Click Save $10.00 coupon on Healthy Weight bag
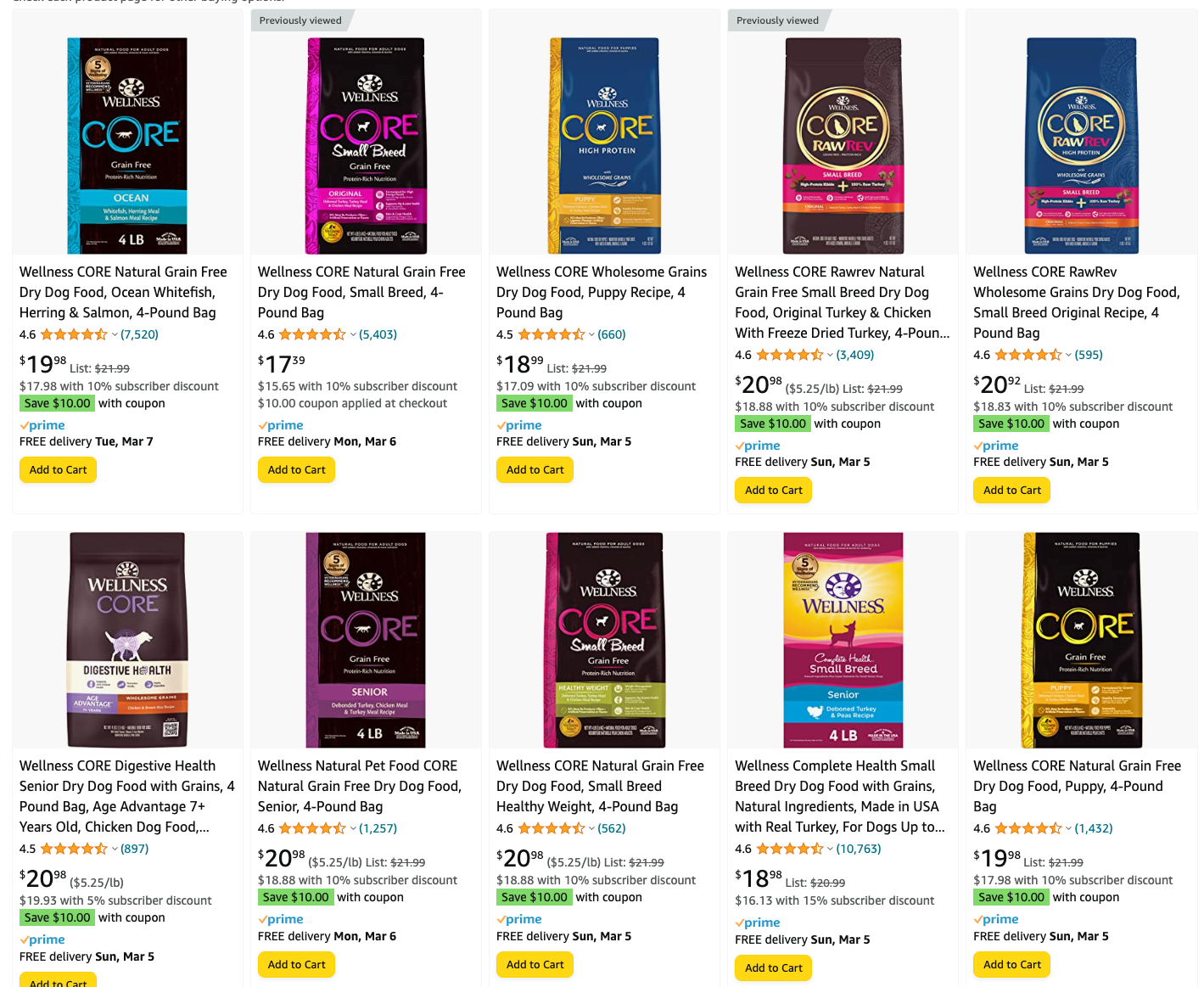The height and width of the screenshot is (987, 1204). (x=534, y=898)
